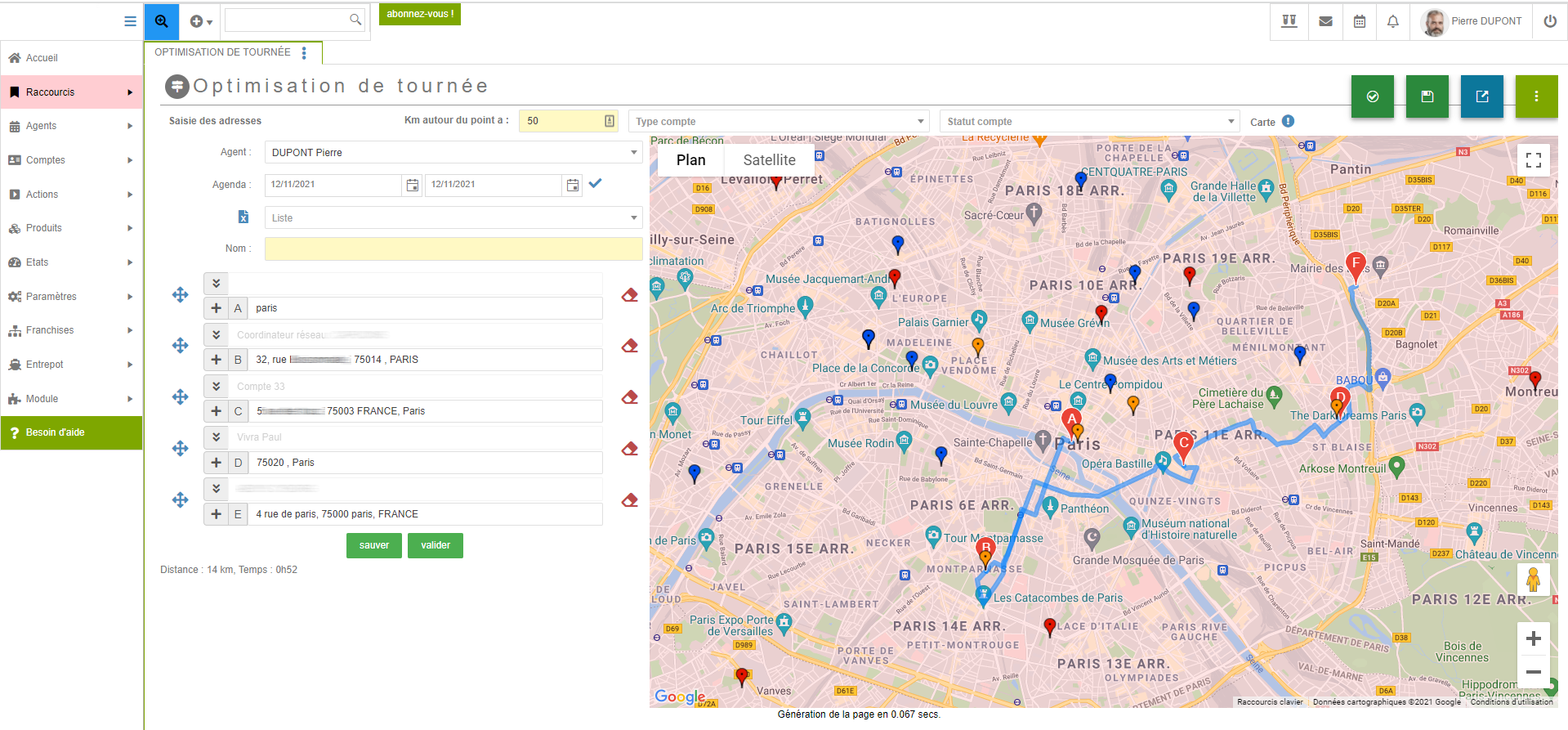Click the plus button of address E
1568x730 pixels.
tap(217, 514)
